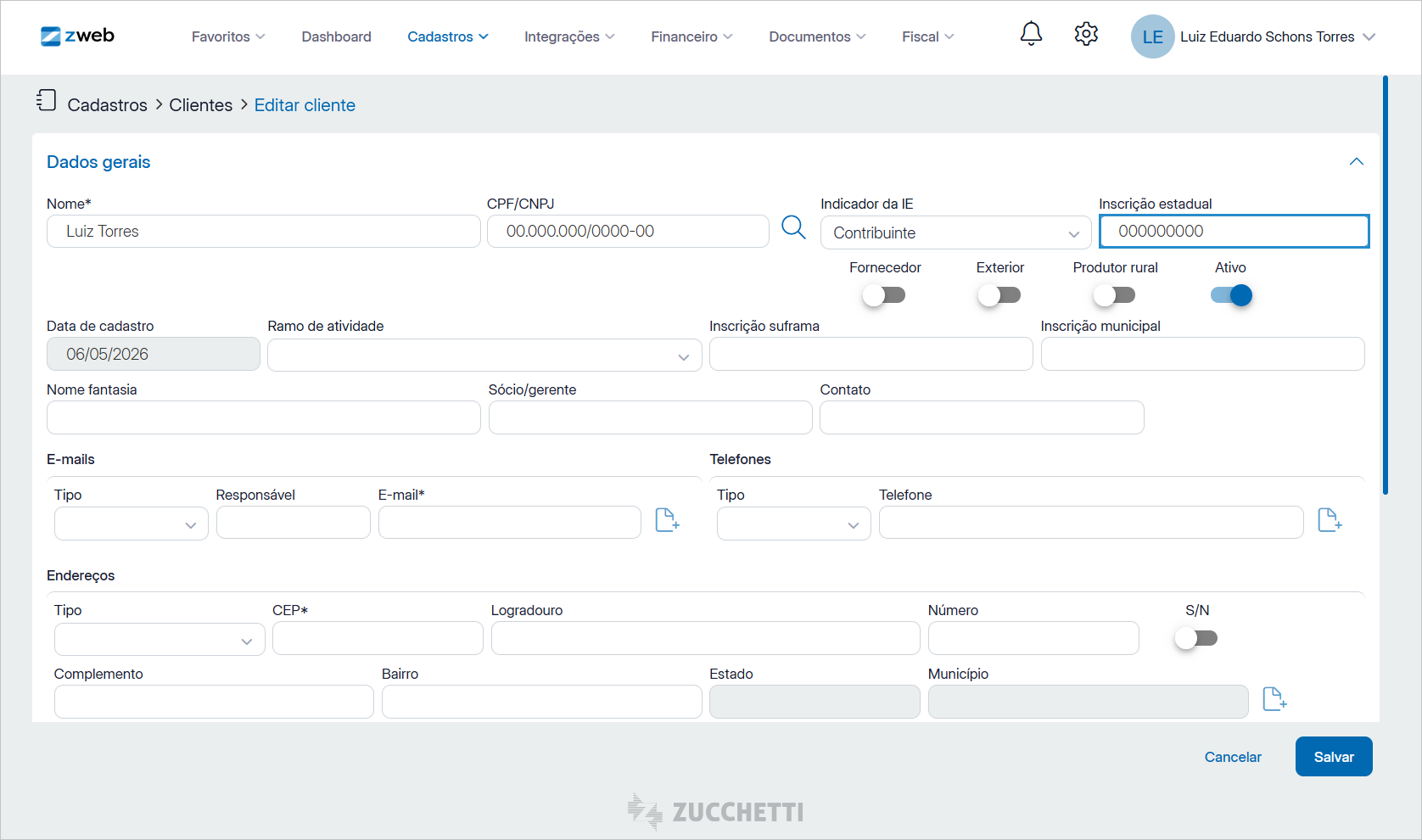Click the Cadastros breadcrumb notebook icon
The width and height of the screenshot is (1422, 840).
click(46, 100)
